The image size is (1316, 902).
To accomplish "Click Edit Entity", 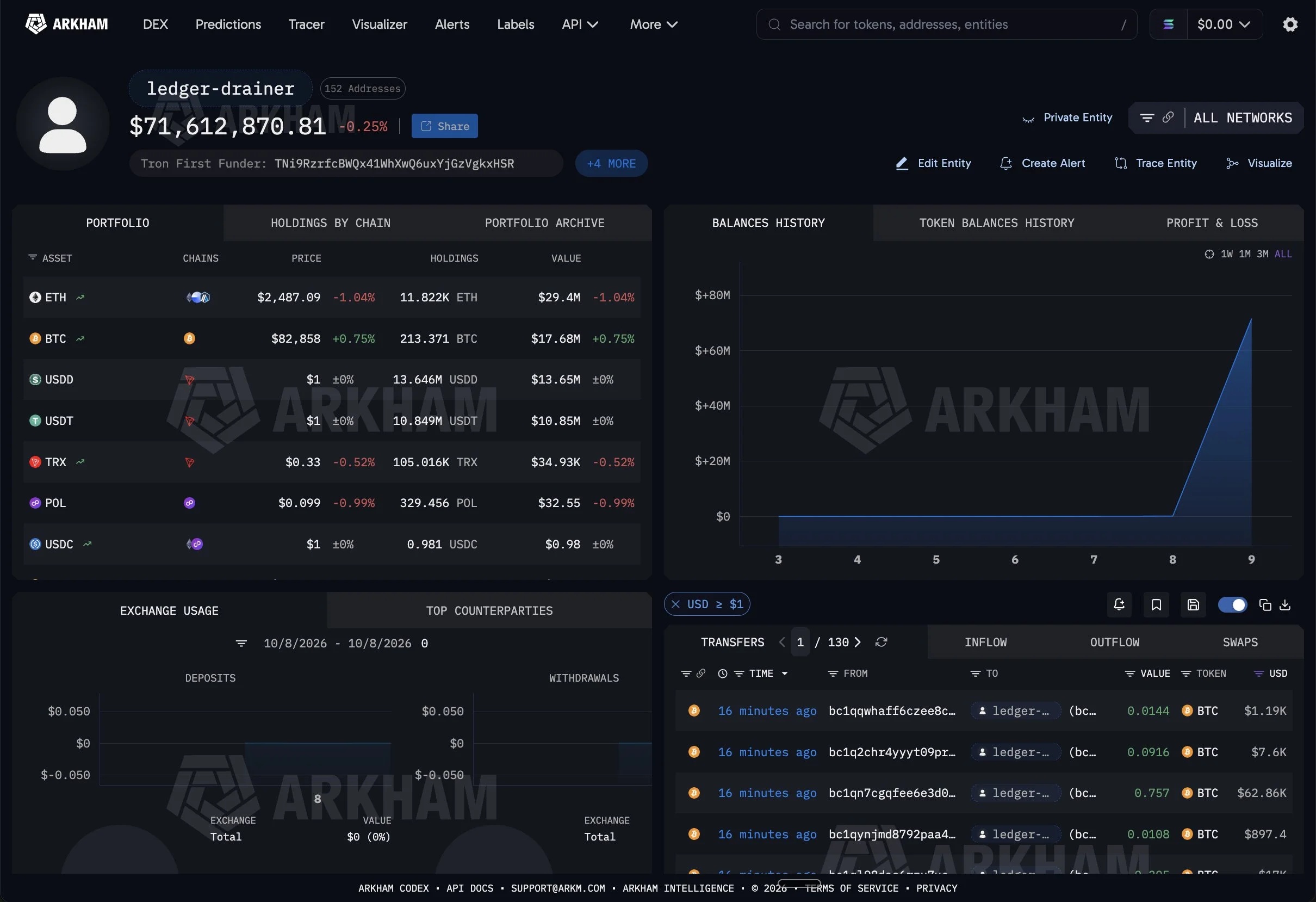I will coord(933,163).
